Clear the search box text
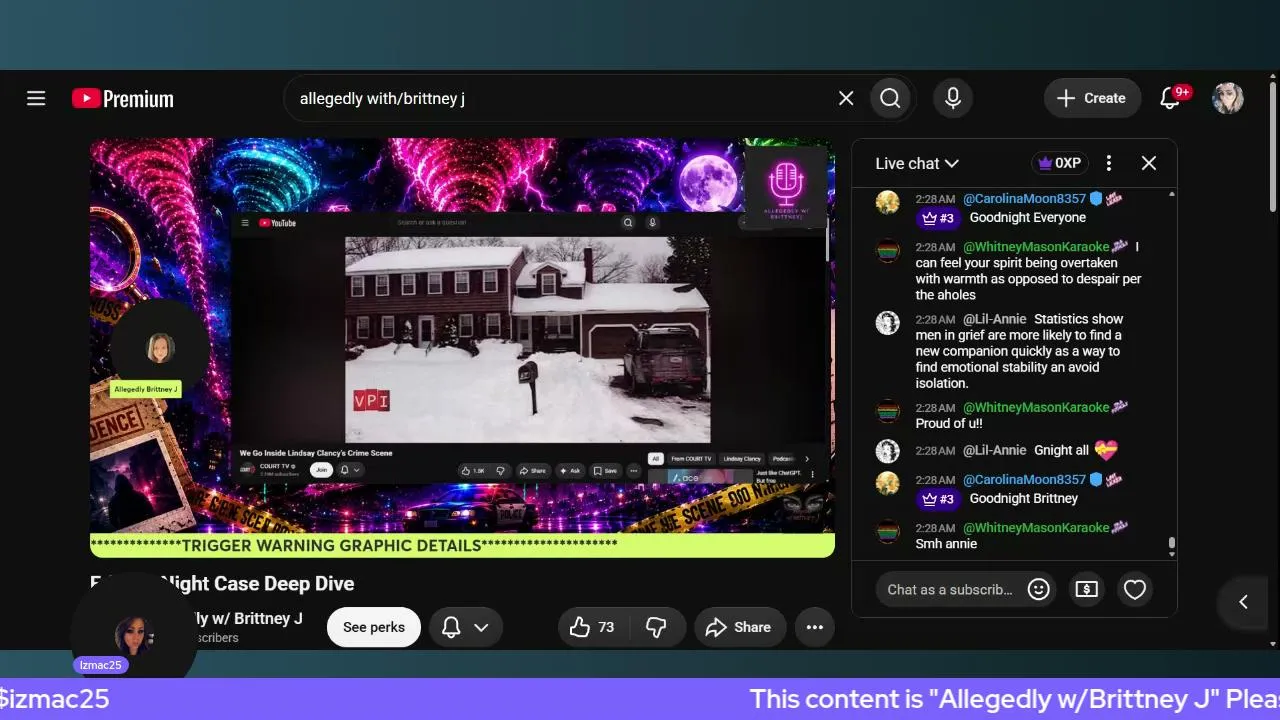 click(x=846, y=98)
